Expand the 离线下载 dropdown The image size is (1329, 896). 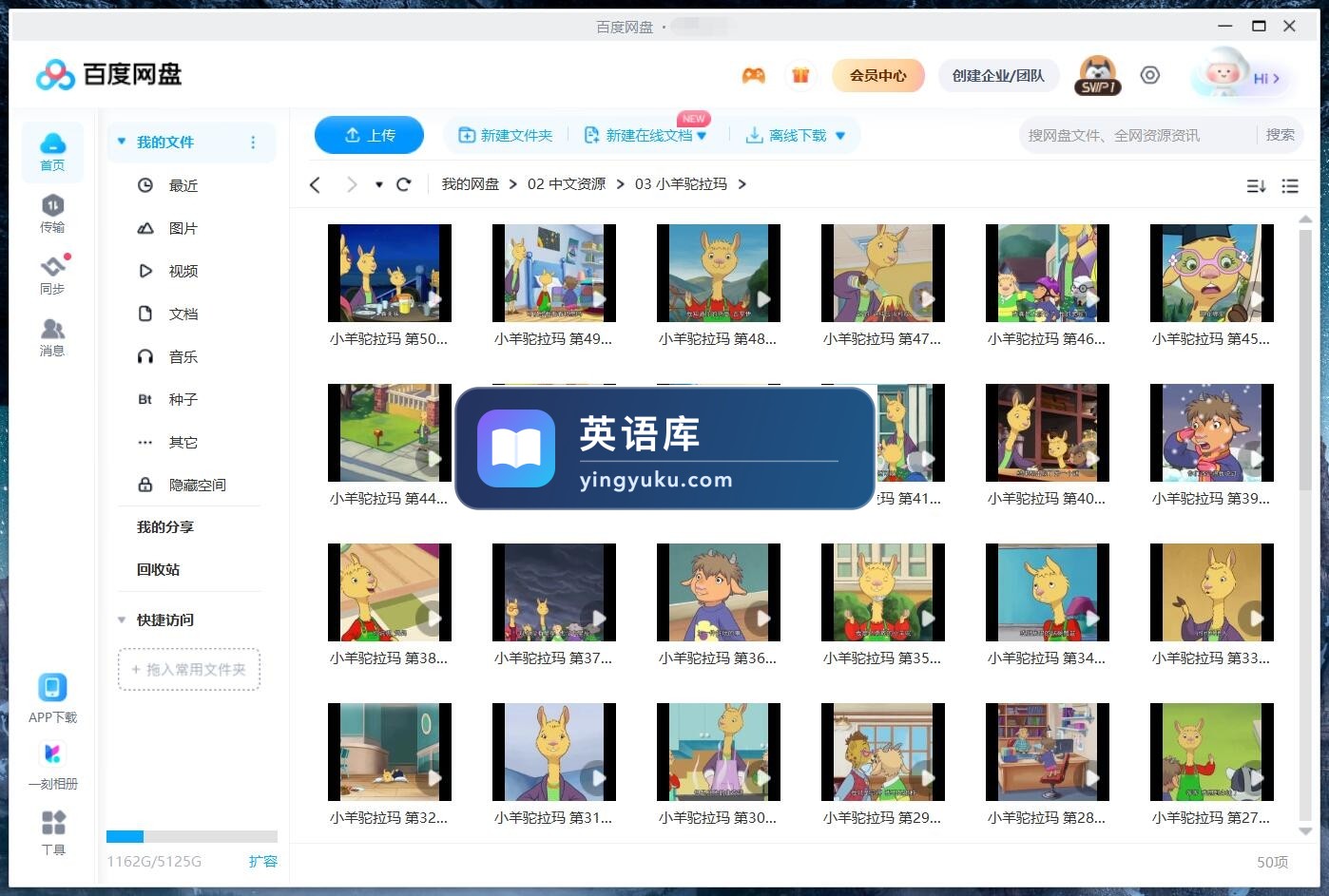pyautogui.click(x=840, y=136)
